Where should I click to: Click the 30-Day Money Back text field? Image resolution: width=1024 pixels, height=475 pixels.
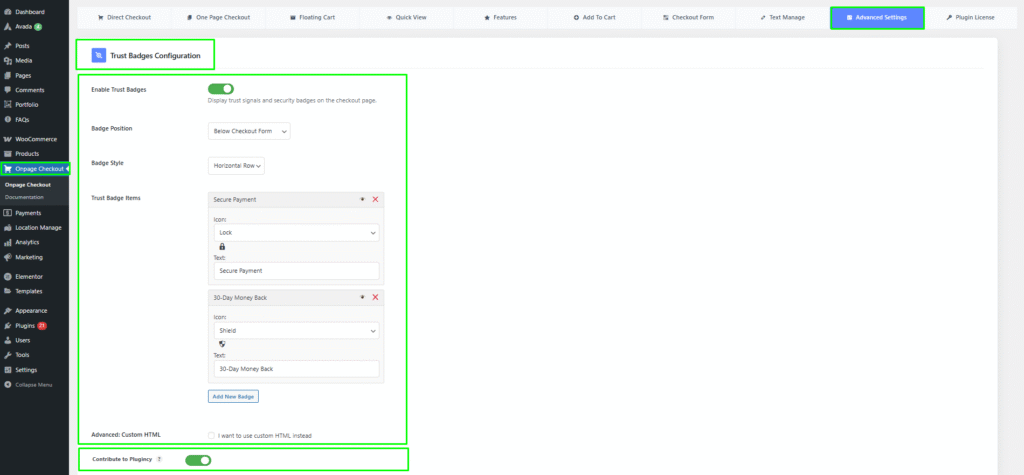pyautogui.click(x=294, y=369)
